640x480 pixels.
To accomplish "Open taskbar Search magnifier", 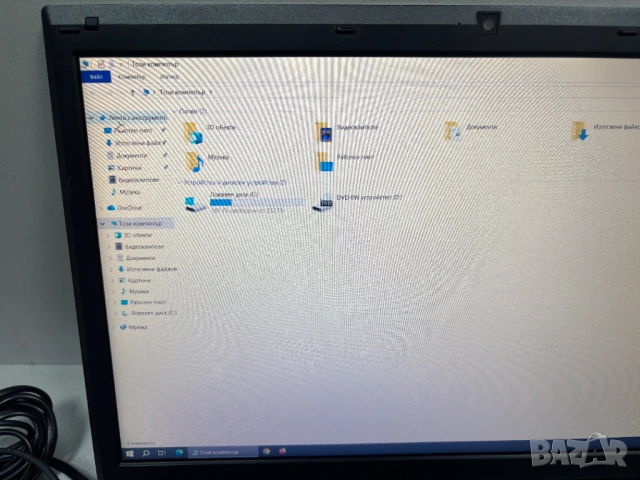I will click(x=146, y=453).
